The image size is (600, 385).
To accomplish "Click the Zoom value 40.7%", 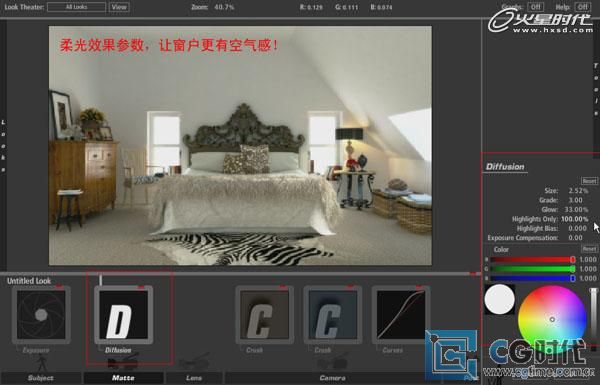I will tap(224, 7).
